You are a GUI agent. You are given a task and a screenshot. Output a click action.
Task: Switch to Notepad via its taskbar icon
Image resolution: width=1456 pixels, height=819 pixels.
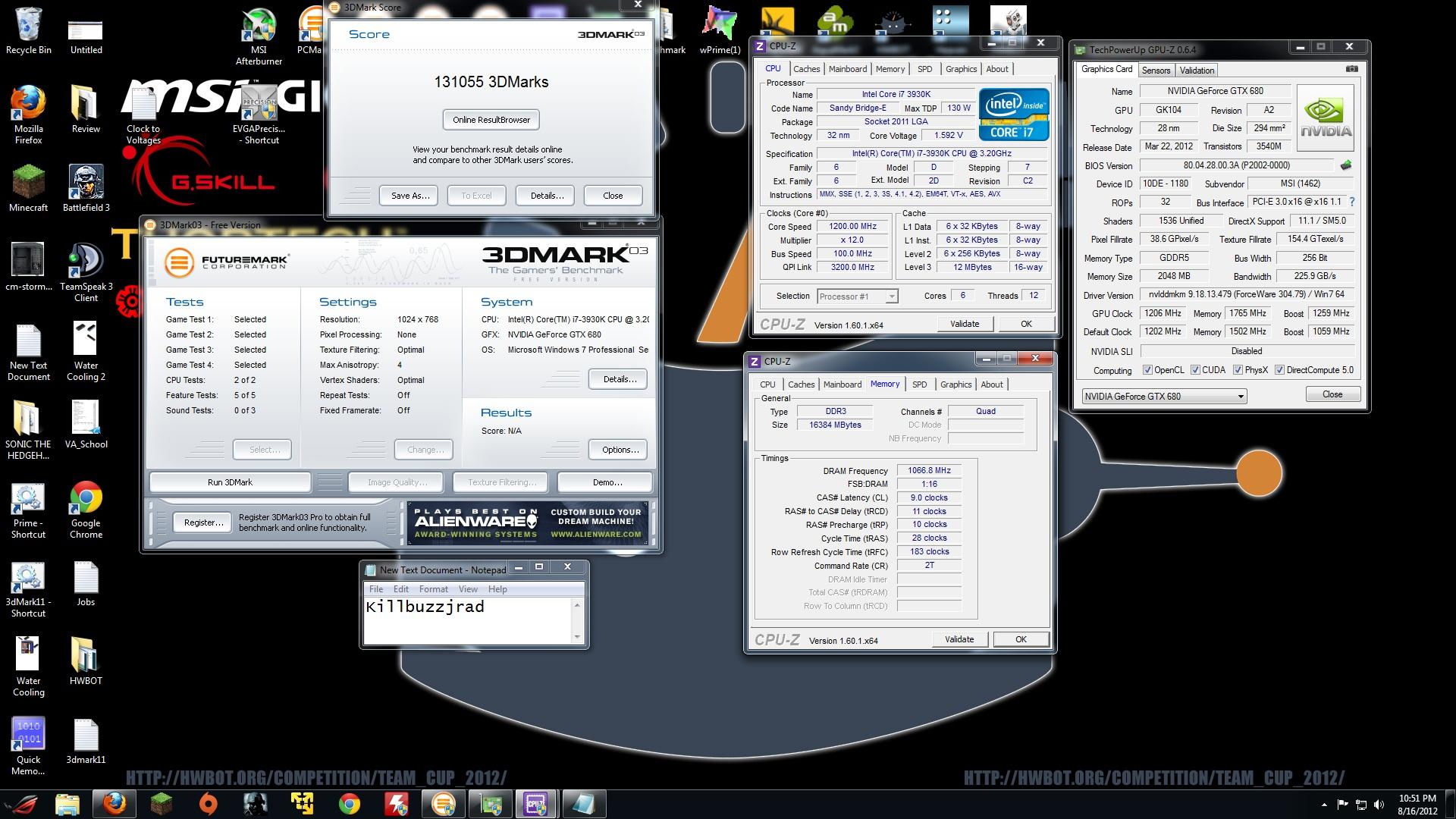(x=584, y=803)
